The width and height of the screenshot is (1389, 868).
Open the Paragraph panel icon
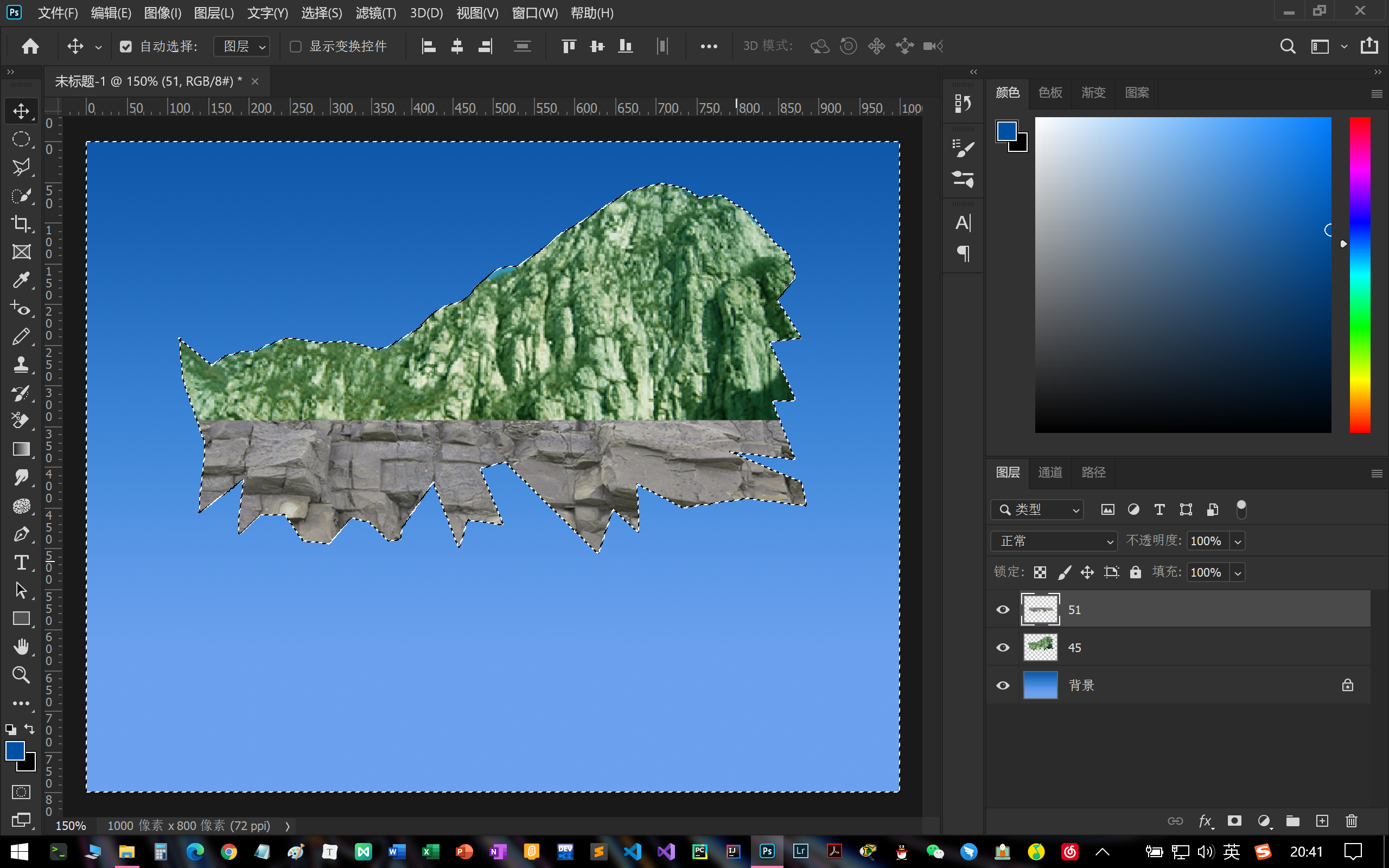pyautogui.click(x=963, y=253)
